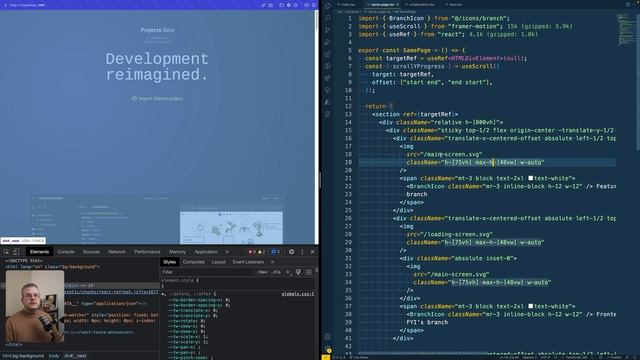This screenshot has width=640, height=360.
Task: Open the Application tab in DevTools
Action: pyautogui.click(x=206, y=252)
